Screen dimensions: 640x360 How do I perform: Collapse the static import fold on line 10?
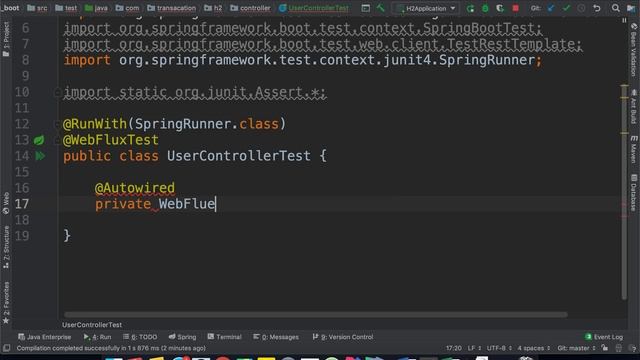click(57, 93)
